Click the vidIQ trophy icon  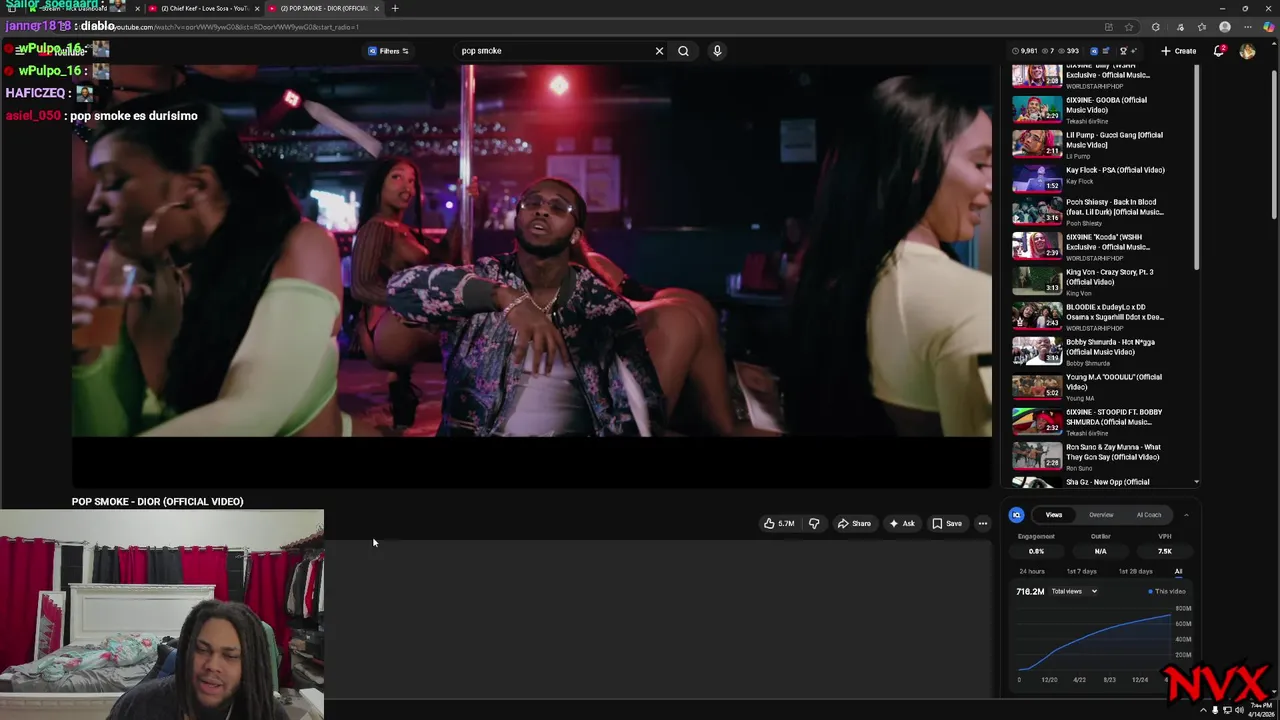point(1124,51)
